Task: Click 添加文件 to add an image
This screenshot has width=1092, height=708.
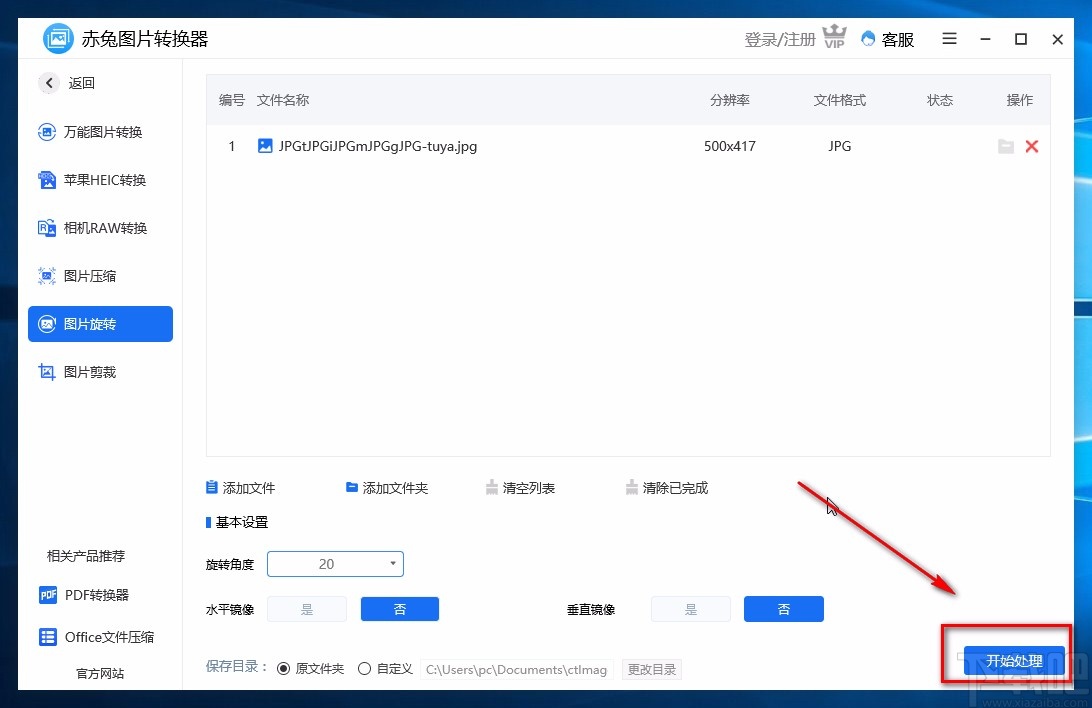Action: (240, 487)
